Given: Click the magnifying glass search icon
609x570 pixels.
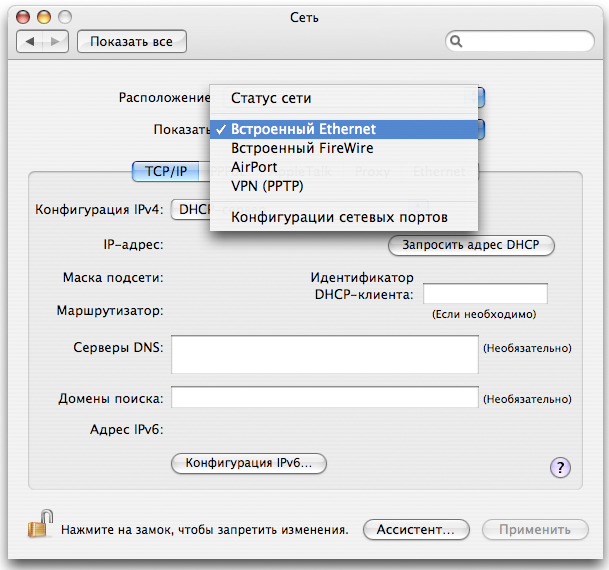Looking at the screenshot, I should (x=457, y=41).
